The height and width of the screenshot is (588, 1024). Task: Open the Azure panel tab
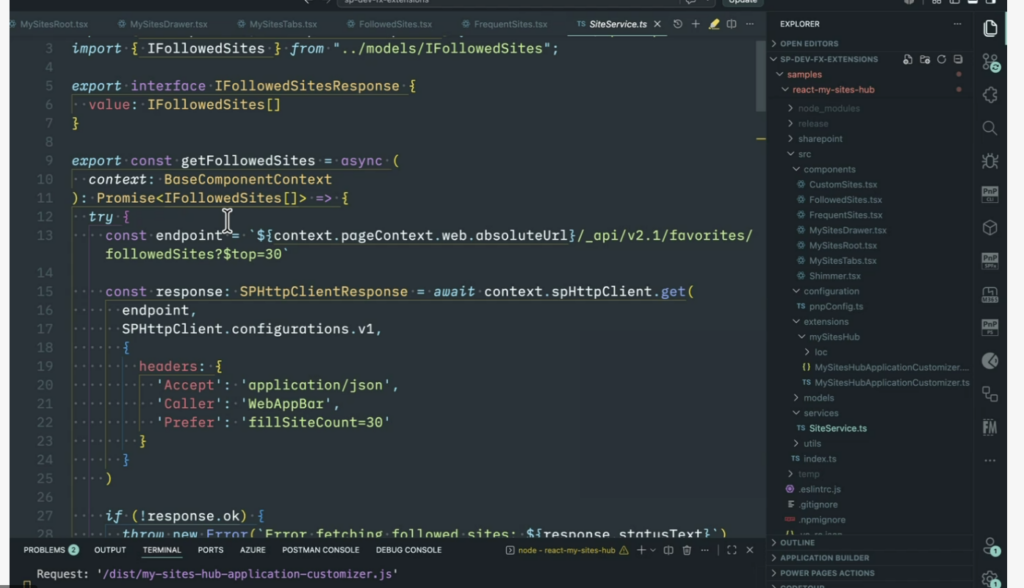[253, 550]
